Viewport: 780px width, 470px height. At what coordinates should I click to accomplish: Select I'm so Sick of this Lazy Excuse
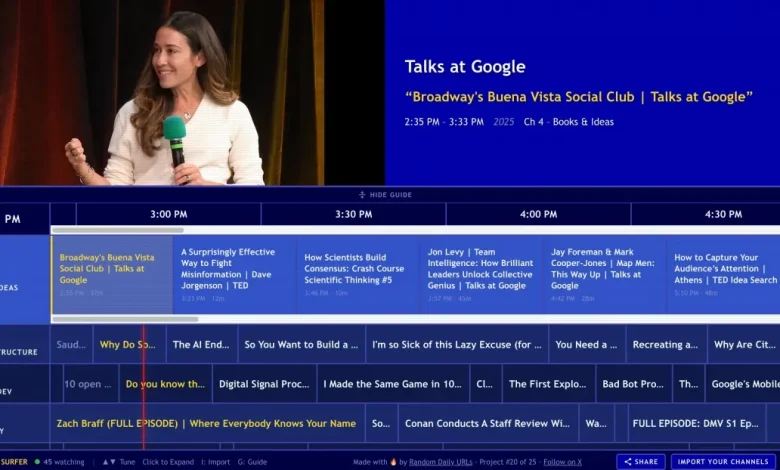point(457,344)
